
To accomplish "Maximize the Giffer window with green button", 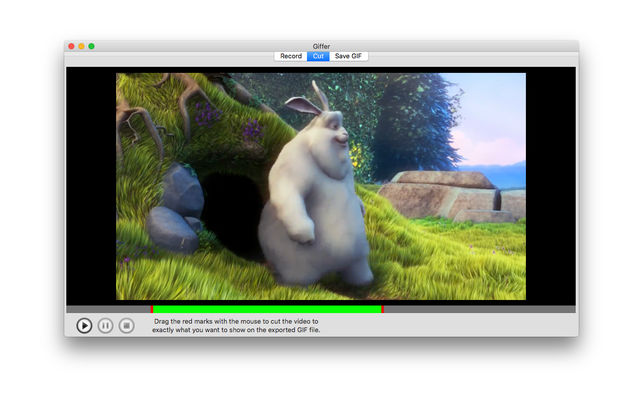I will click(91, 46).
